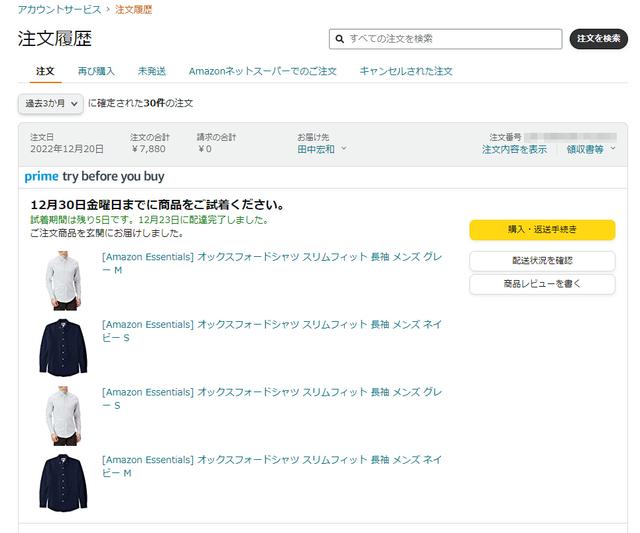Select the 注文 tab
This screenshot has width=640, height=533.
pos(45,71)
